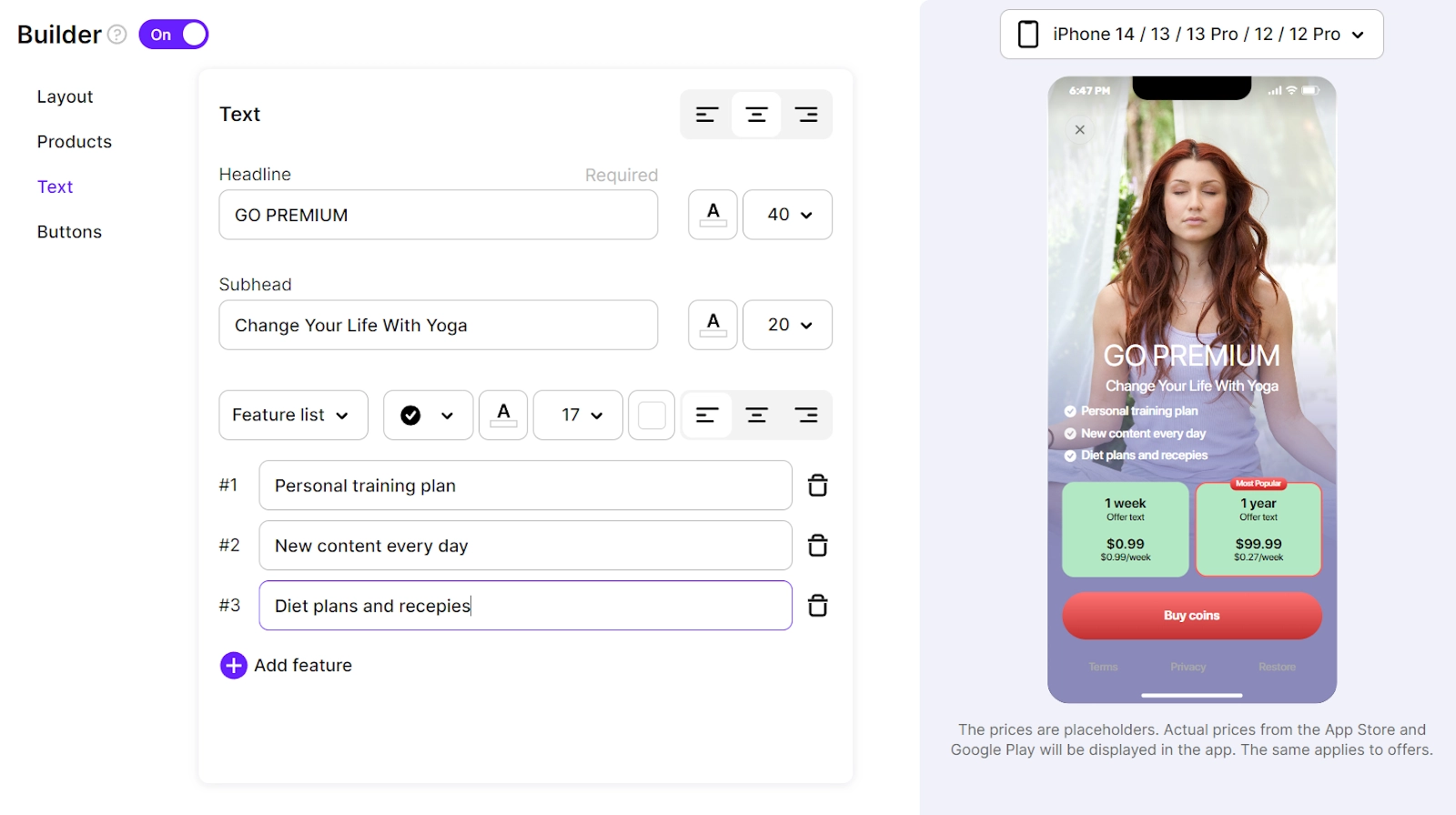Right-align the feature list items

[805, 416]
